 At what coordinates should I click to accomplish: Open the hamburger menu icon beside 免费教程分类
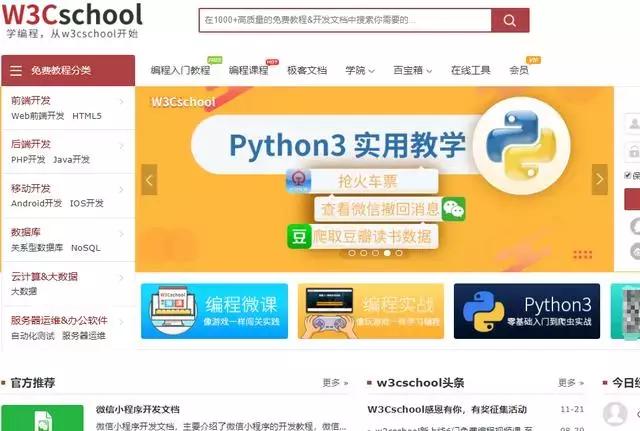[x=16, y=71]
